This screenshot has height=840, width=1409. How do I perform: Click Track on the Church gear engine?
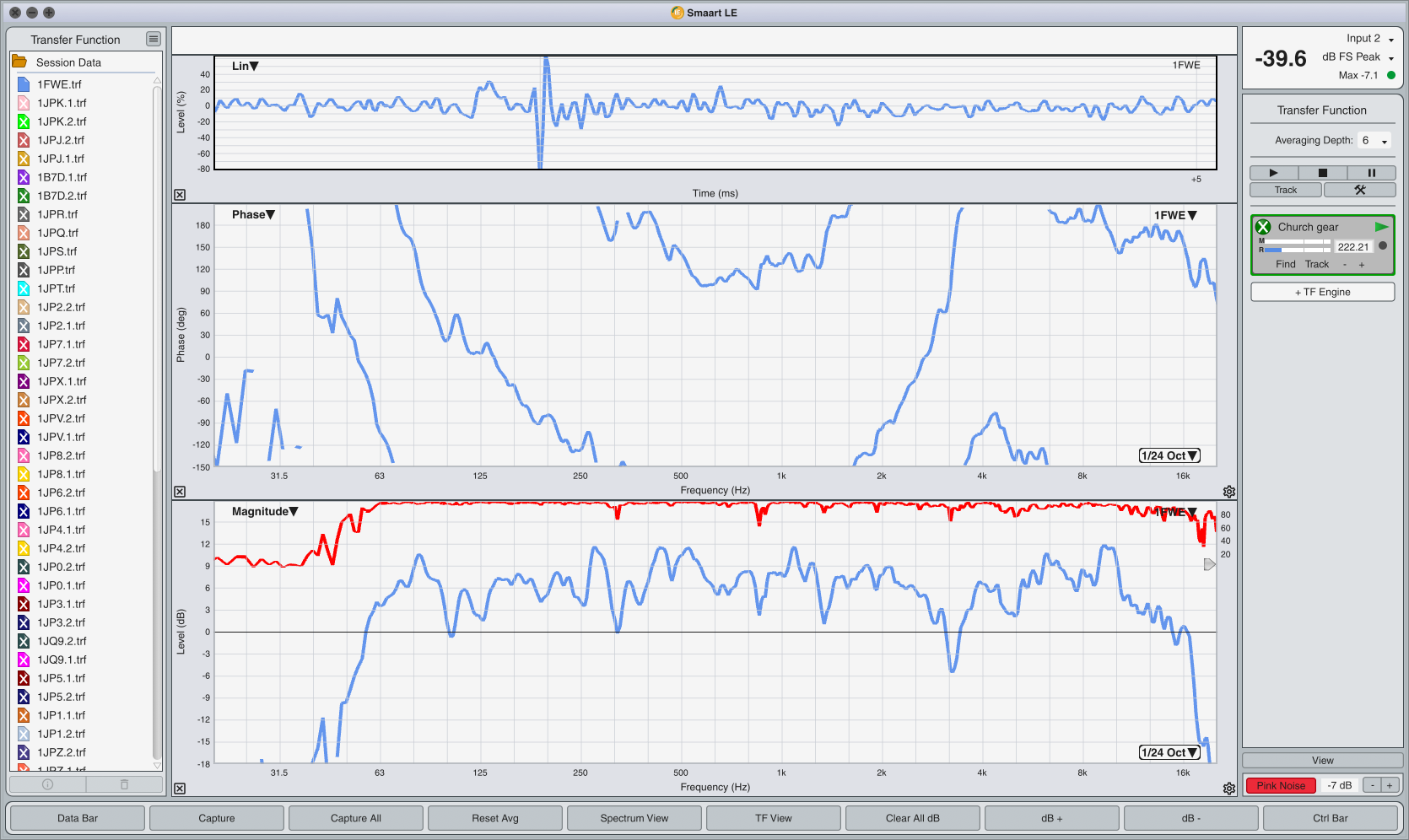tap(1317, 264)
